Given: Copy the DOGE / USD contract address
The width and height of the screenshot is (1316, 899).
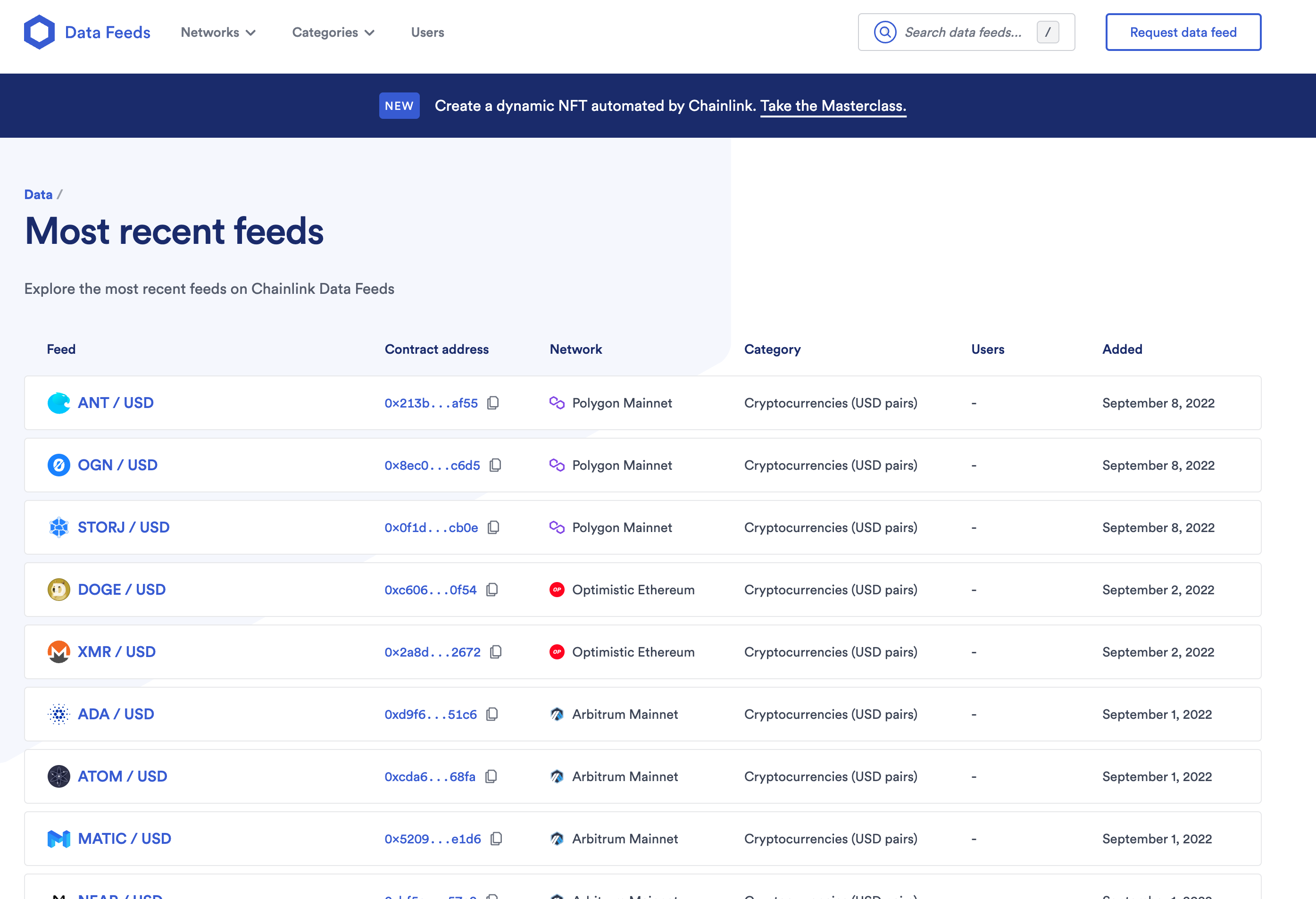Looking at the screenshot, I should pyautogui.click(x=492, y=590).
